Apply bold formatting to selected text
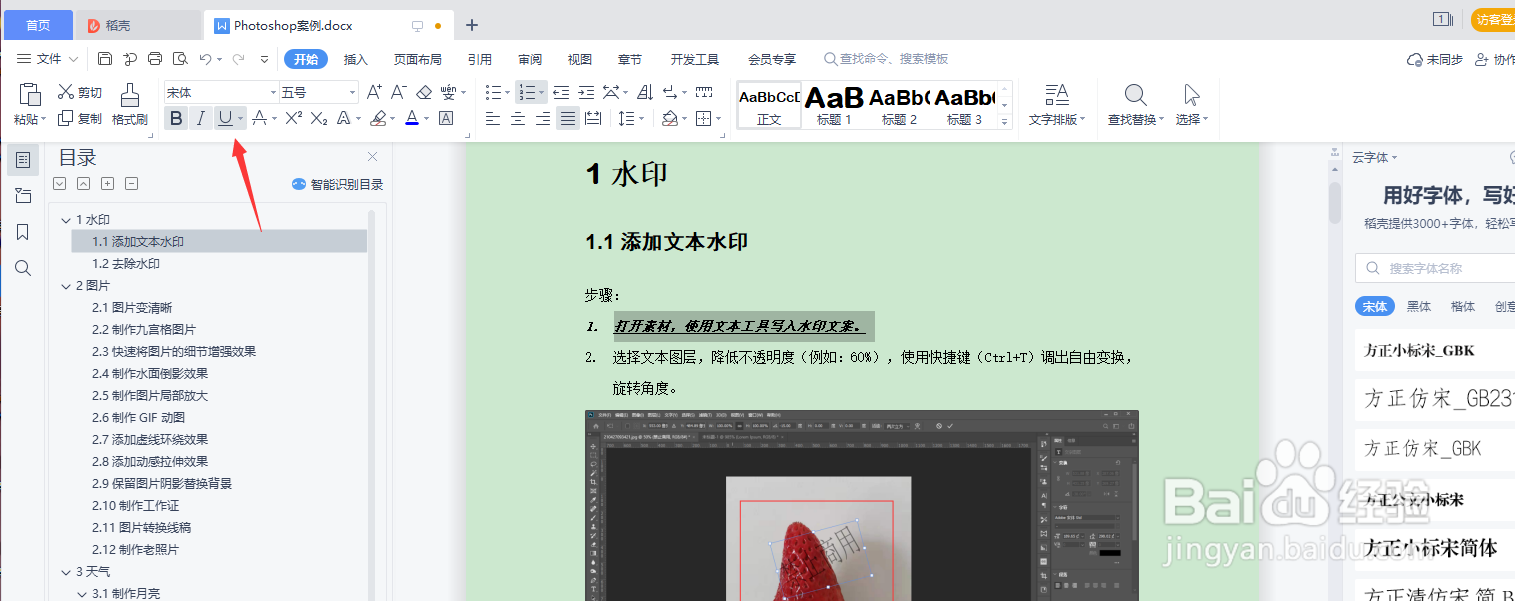1515x601 pixels. pos(176,118)
